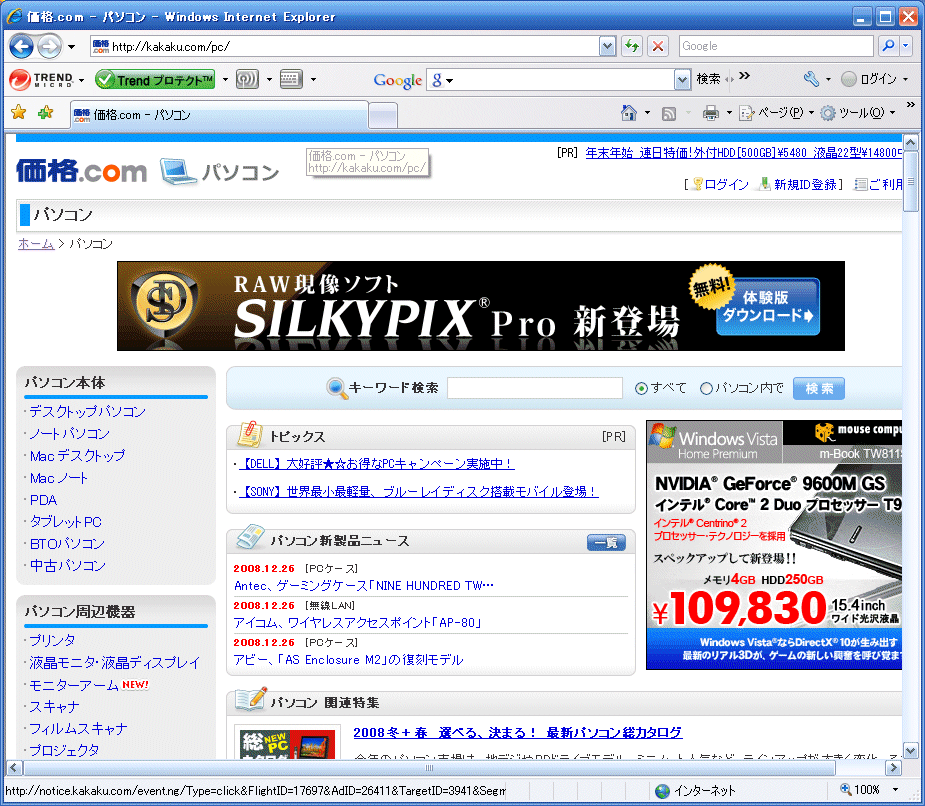Open the 最新パソコン総カタログ feature link
925x806 pixels.
coord(517,732)
